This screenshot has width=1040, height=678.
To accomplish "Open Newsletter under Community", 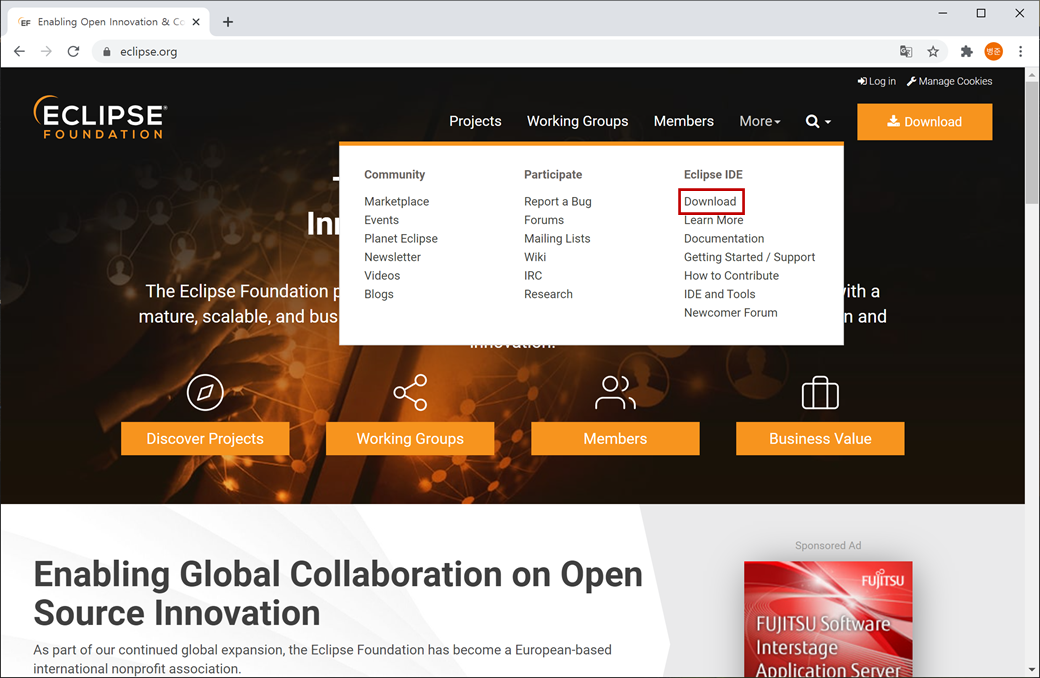I will point(392,257).
